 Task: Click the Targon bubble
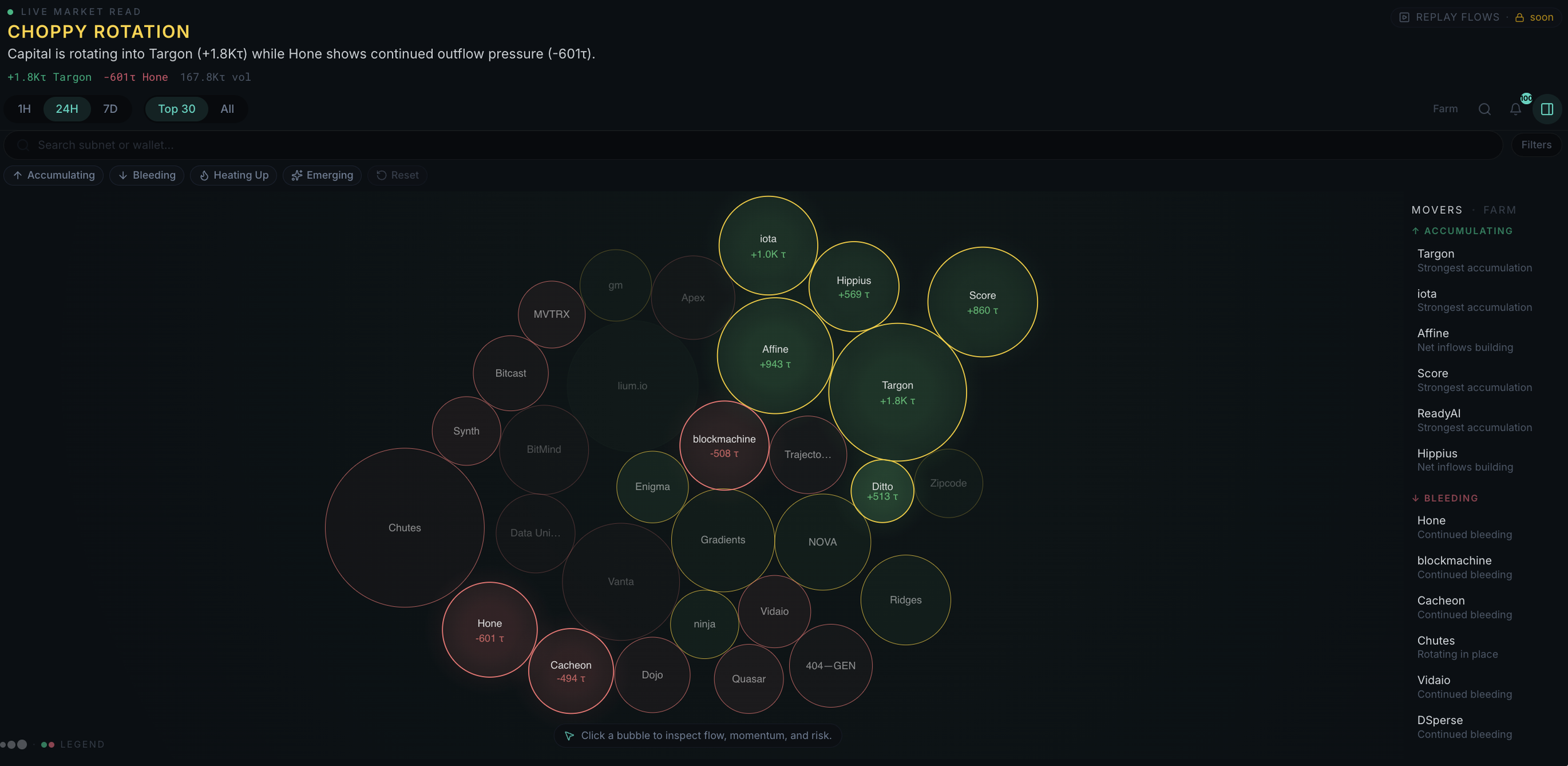coord(897,392)
